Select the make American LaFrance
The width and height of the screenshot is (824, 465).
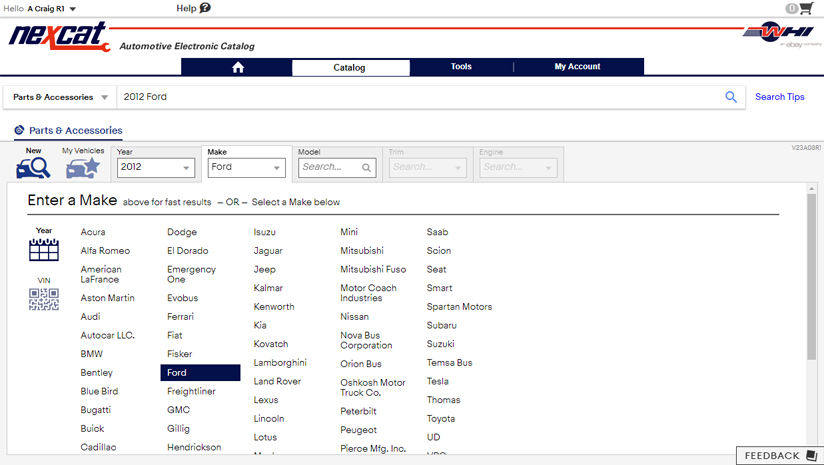(x=101, y=274)
